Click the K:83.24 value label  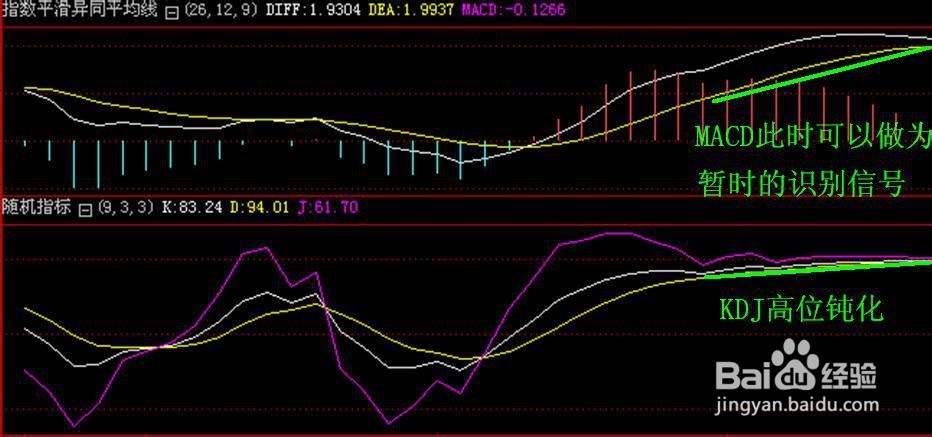coord(191,208)
